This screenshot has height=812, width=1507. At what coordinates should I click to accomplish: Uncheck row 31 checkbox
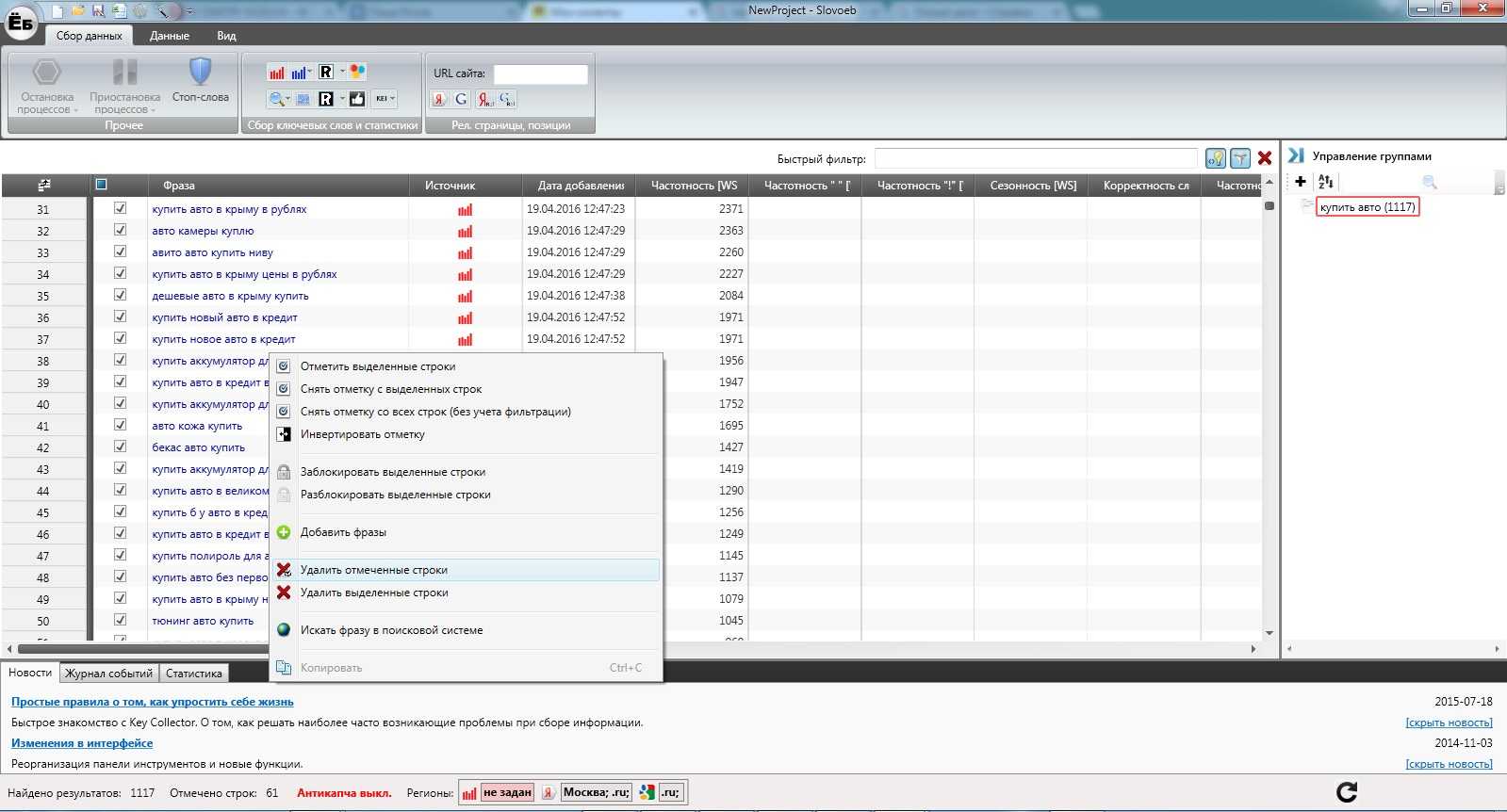point(120,208)
